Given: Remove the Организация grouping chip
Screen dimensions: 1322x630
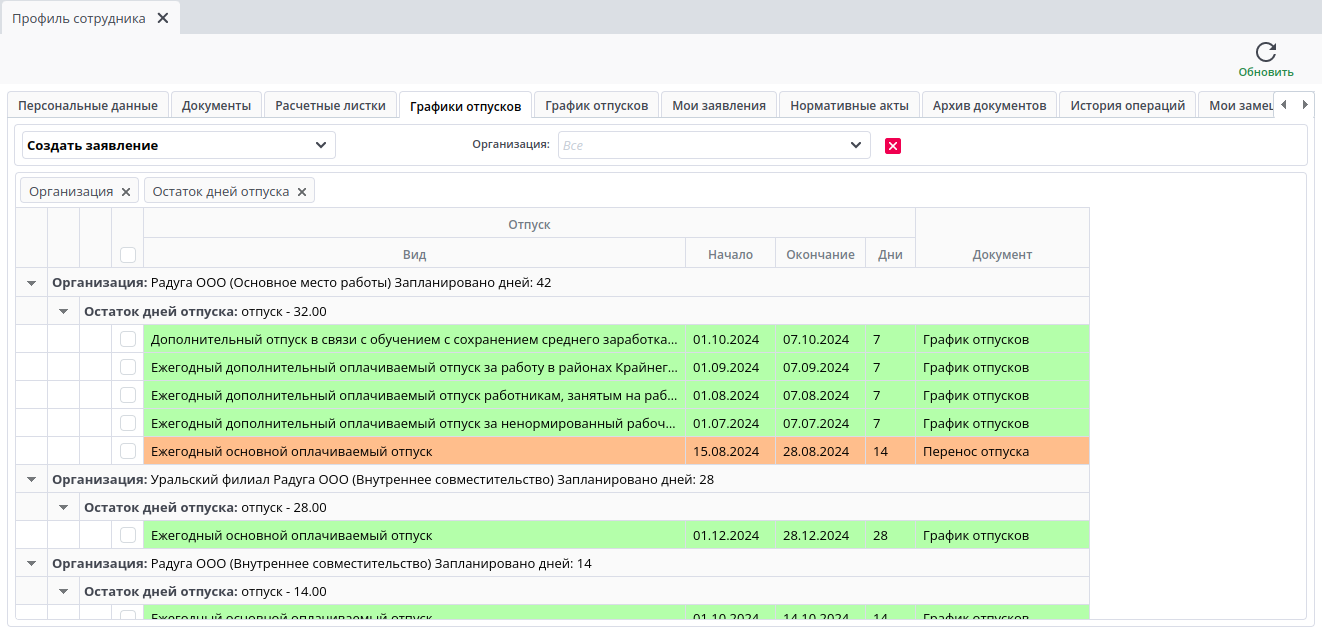Looking at the screenshot, I should click(x=126, y=192).
